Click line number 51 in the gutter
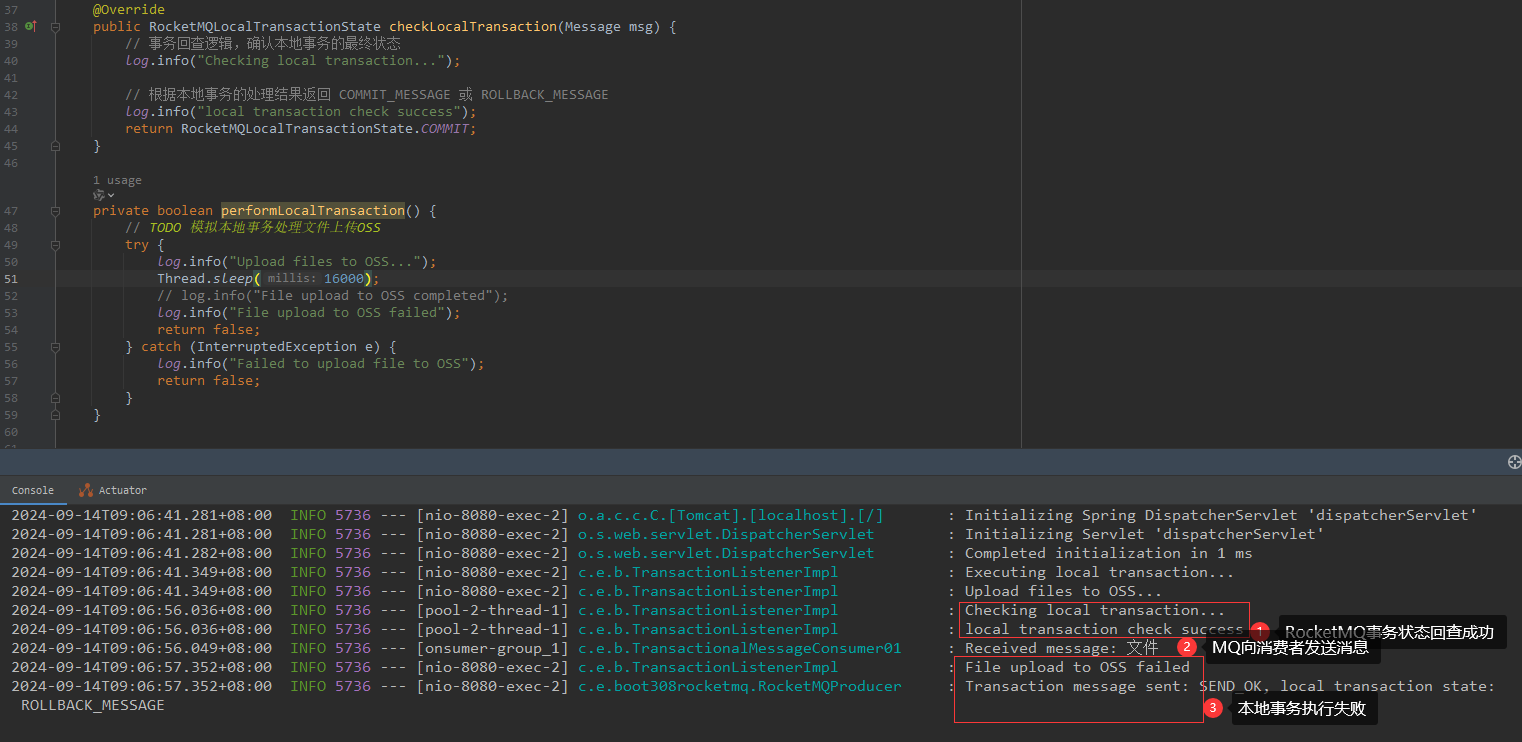 tap(11, 279)
